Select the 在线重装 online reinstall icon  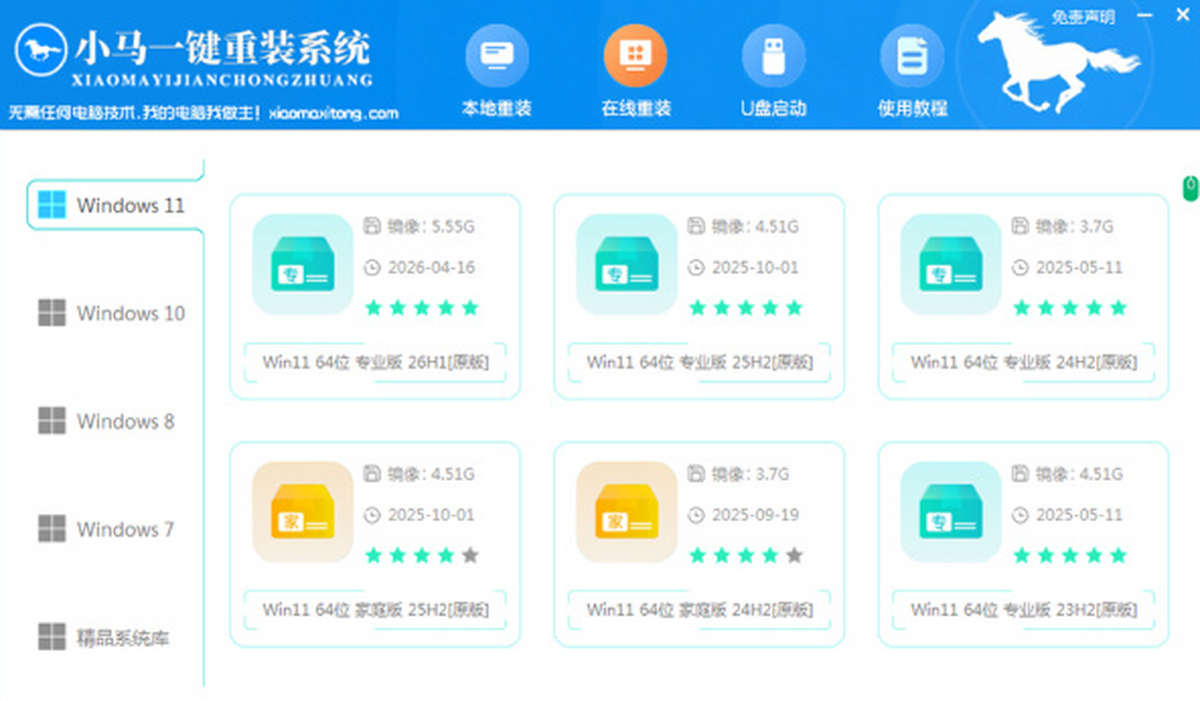635,54
